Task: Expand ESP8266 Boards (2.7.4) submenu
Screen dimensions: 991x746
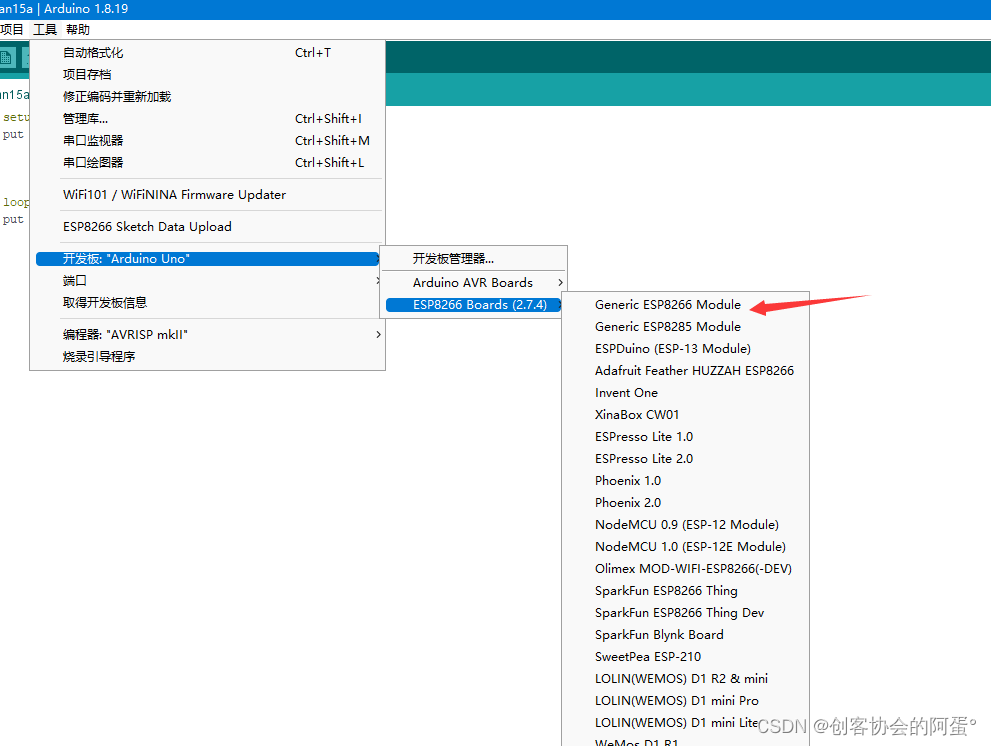Action: pos(473,305)
